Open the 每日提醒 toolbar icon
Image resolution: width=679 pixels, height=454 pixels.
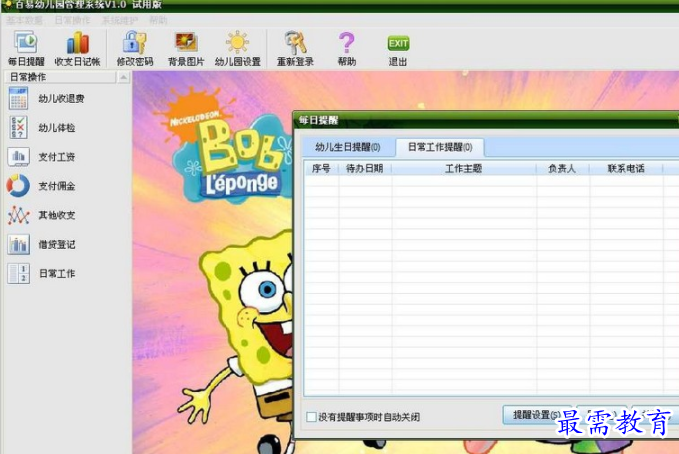[x=26, y=48]
